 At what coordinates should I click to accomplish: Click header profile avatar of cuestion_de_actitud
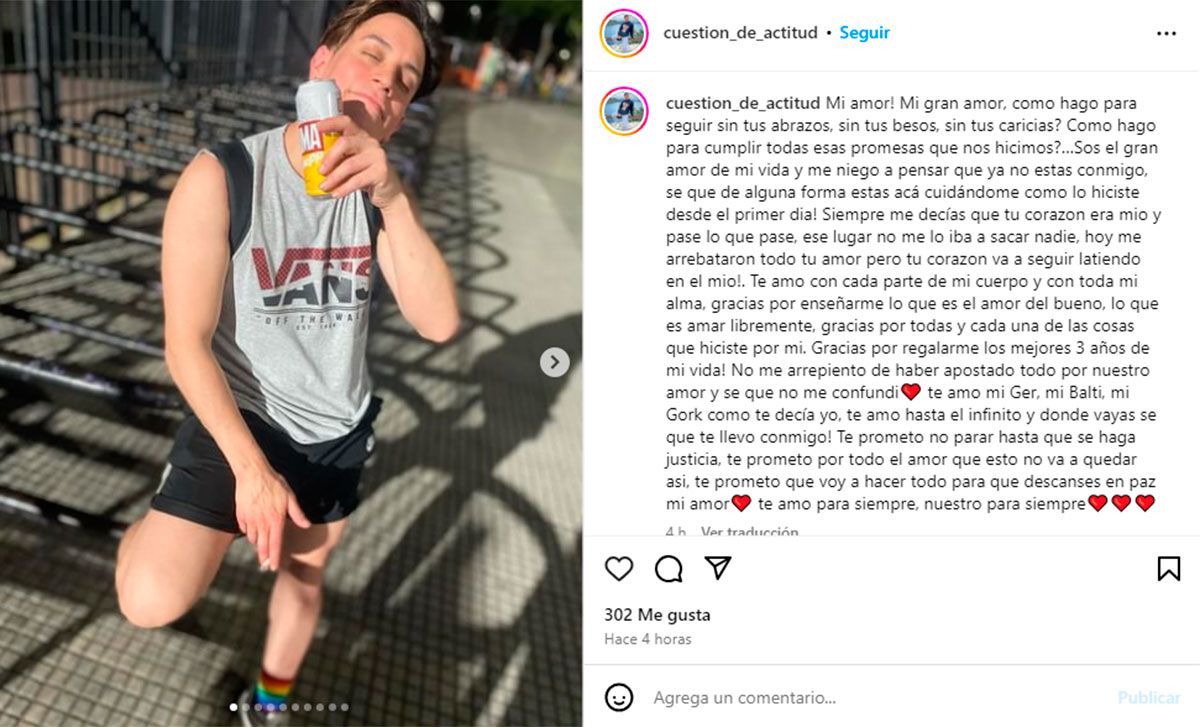624,33
